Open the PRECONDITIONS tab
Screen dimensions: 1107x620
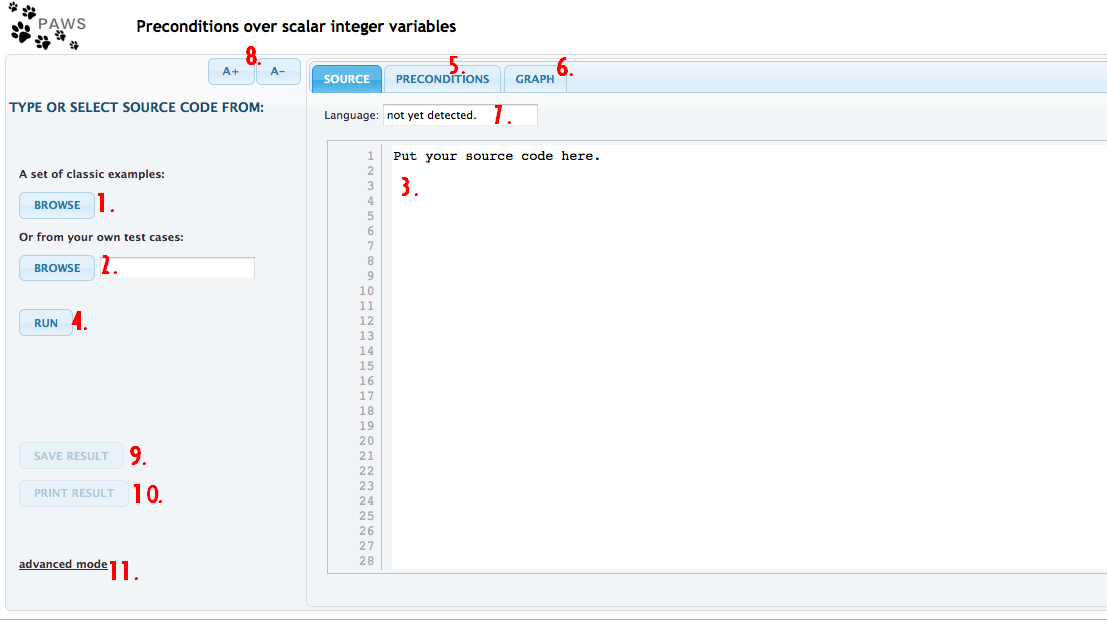click(442, 79)
